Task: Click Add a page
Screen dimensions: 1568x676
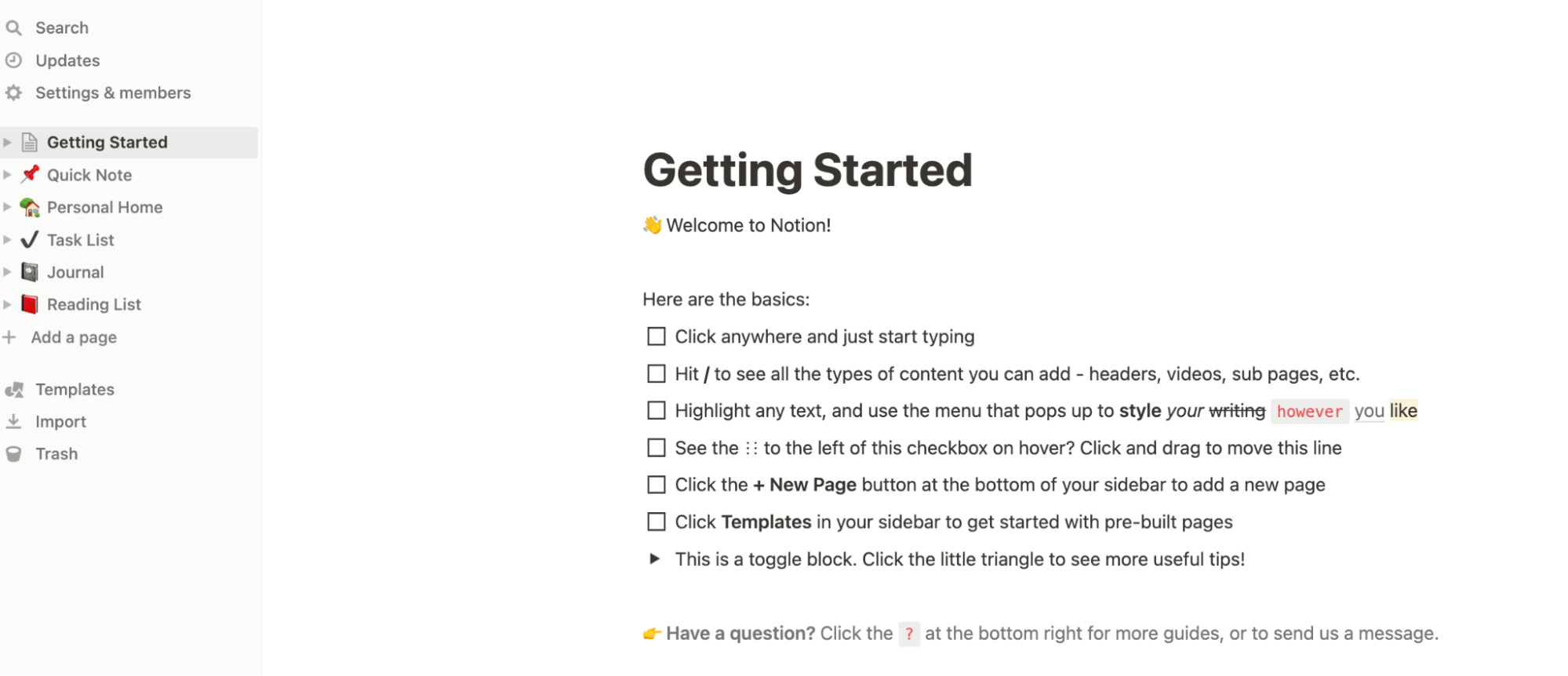Action: coord(74,337)
